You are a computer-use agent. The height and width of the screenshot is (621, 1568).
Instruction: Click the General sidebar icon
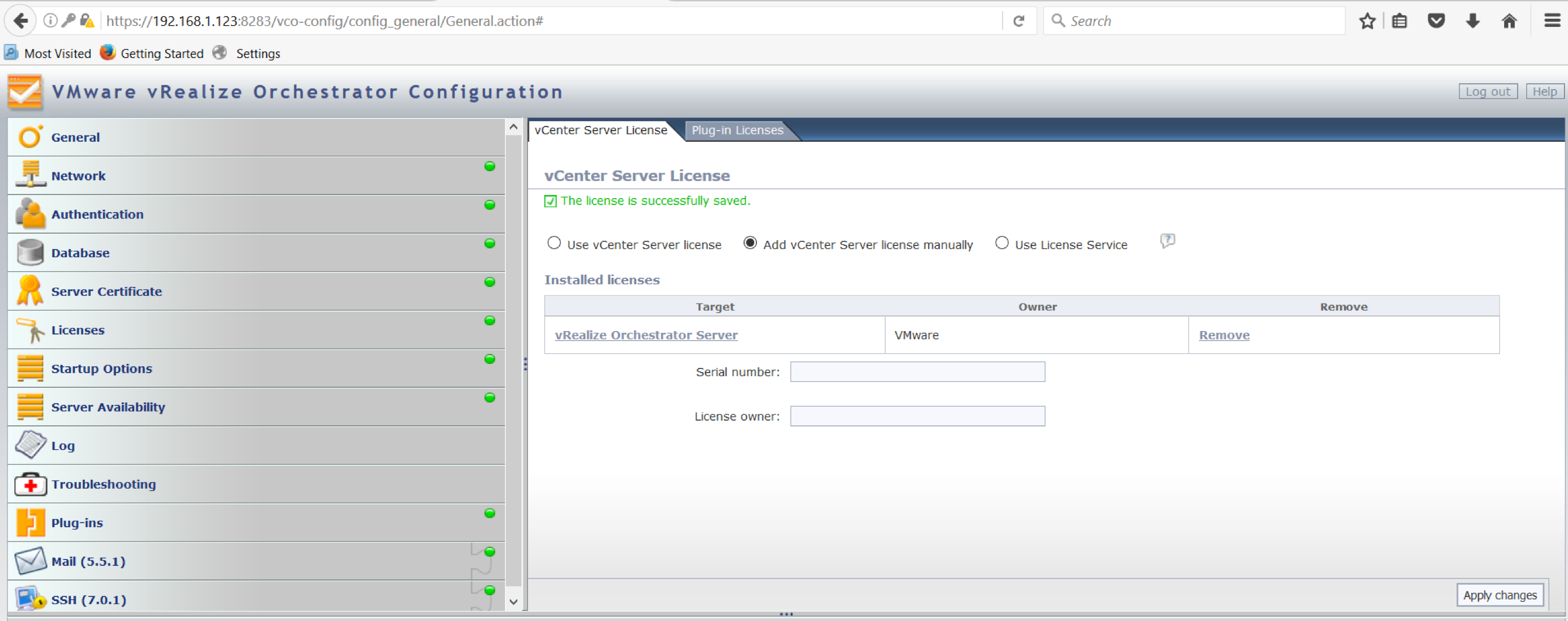[x=30, y=137]
